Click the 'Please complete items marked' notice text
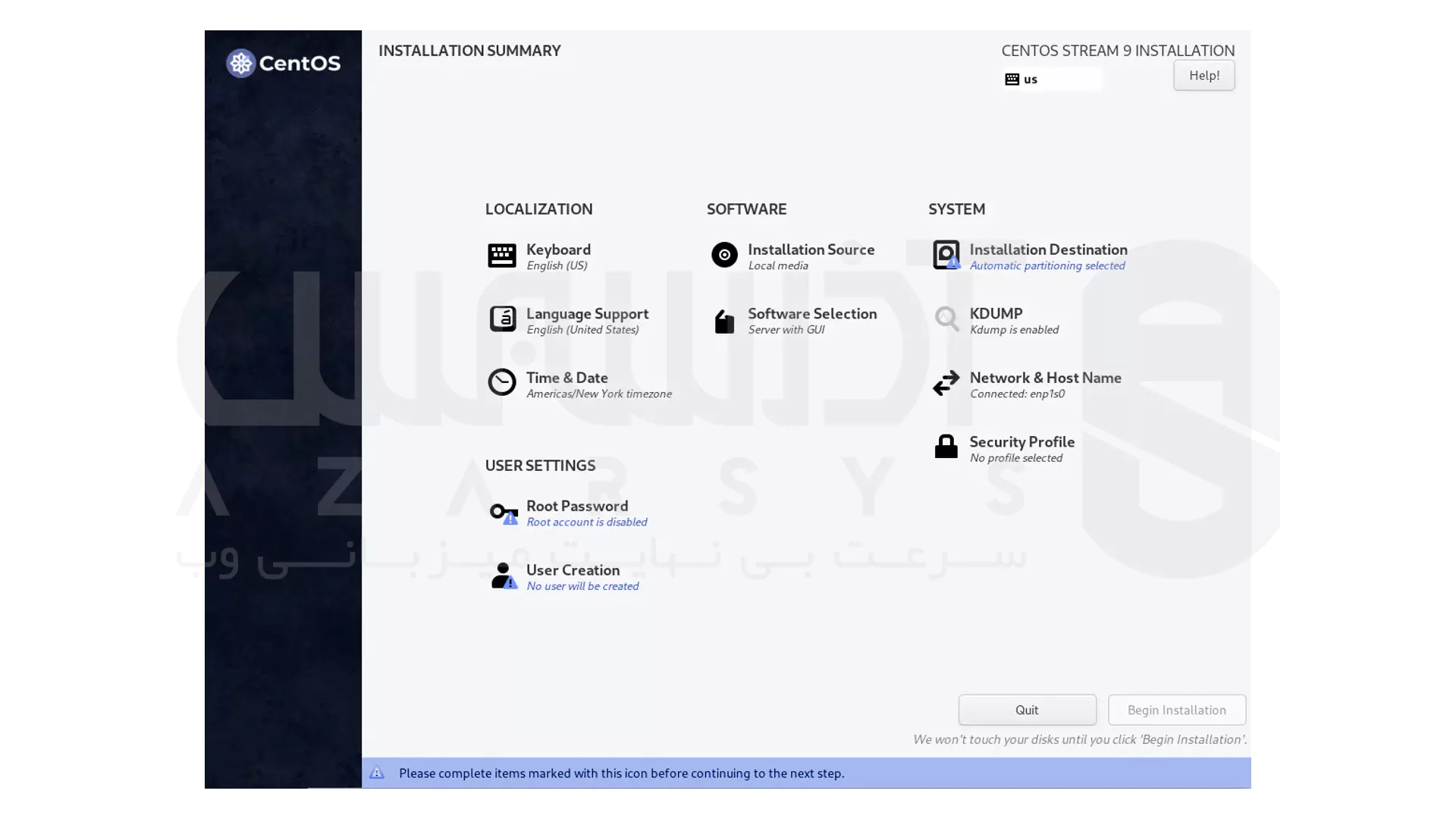This screenshot has width=1456, height=819. pos(621,773)
